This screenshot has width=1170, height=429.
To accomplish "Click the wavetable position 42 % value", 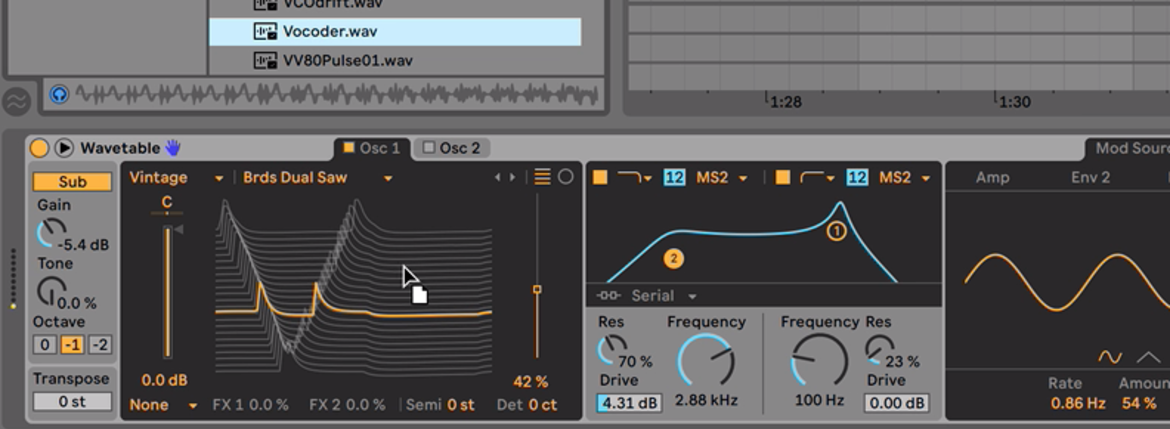I will point(531,382).
